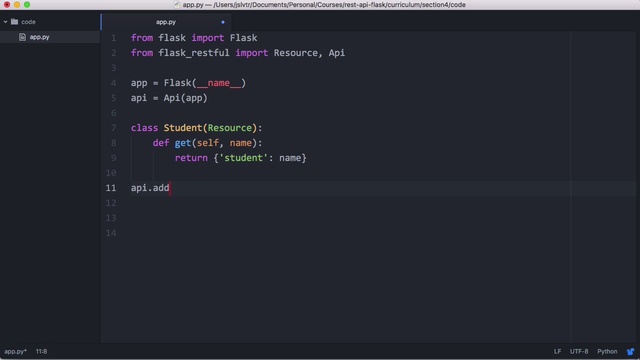
Task: Click the 'api.add' text on line 11
Action: [150, 188]
